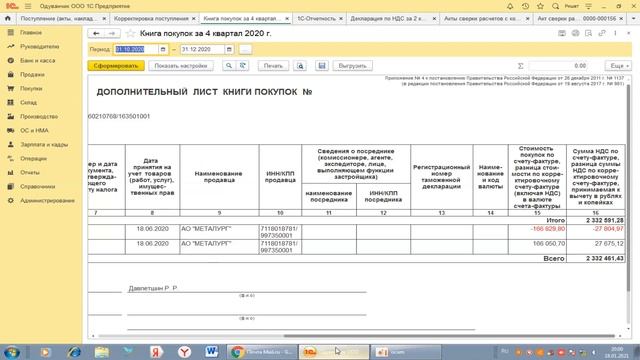Click the Выгрузить button
This screenshot has height=360, width=640.
point(353,66)
